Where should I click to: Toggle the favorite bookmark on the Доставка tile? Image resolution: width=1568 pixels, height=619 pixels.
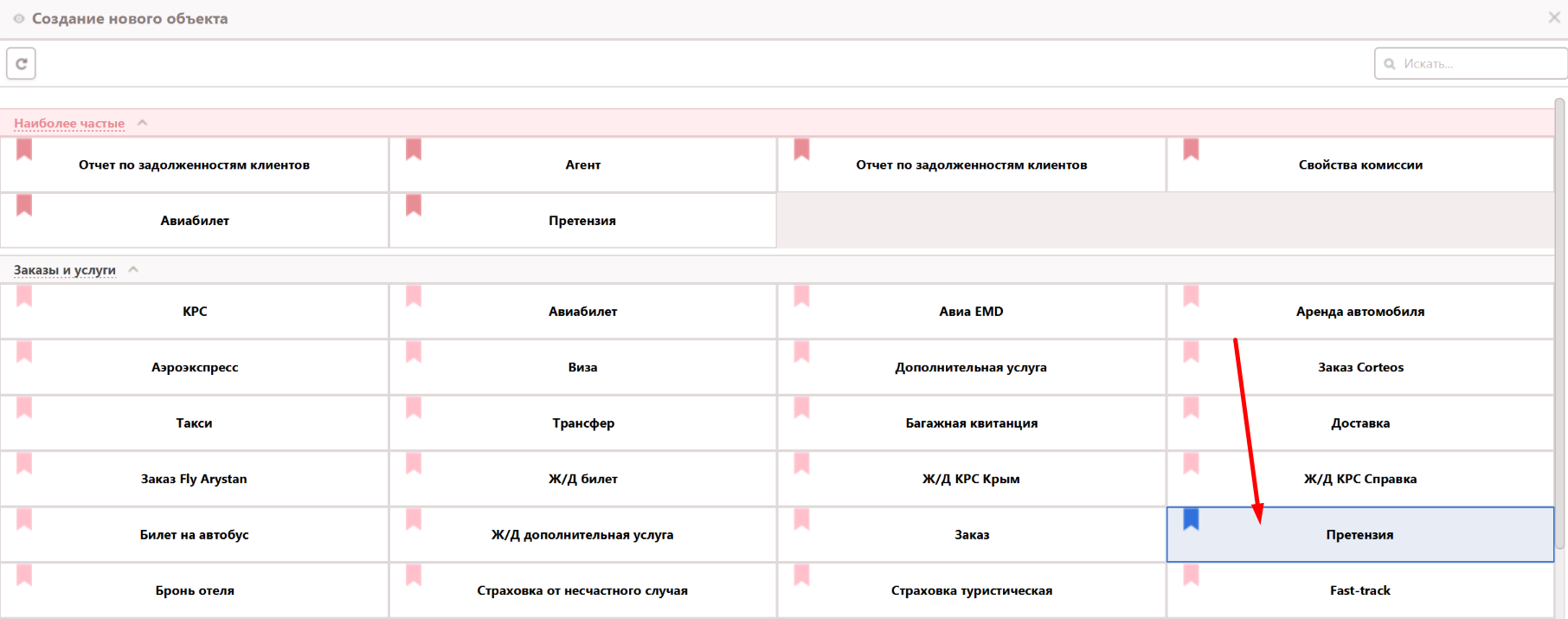(1191, 408)
